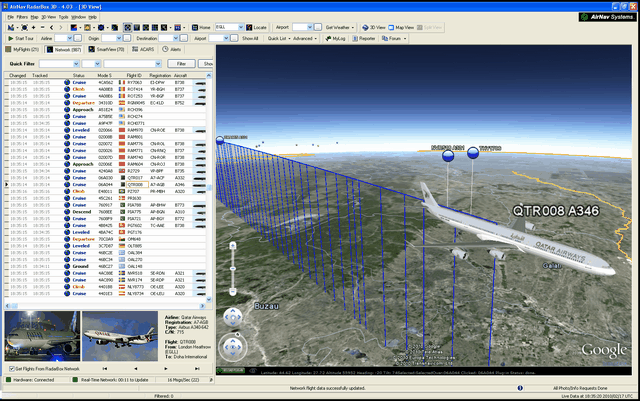Click the Quick Filter's Filter button

pyautogui.click(x=181, y=64)
